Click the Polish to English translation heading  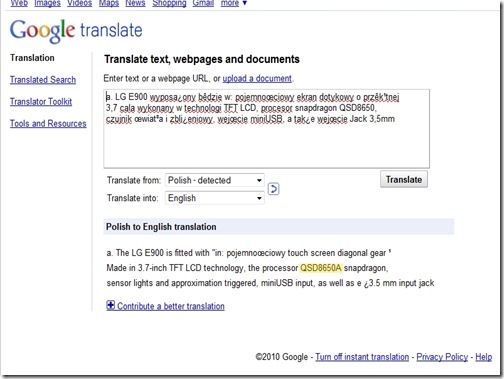click(x=161, y=227)
